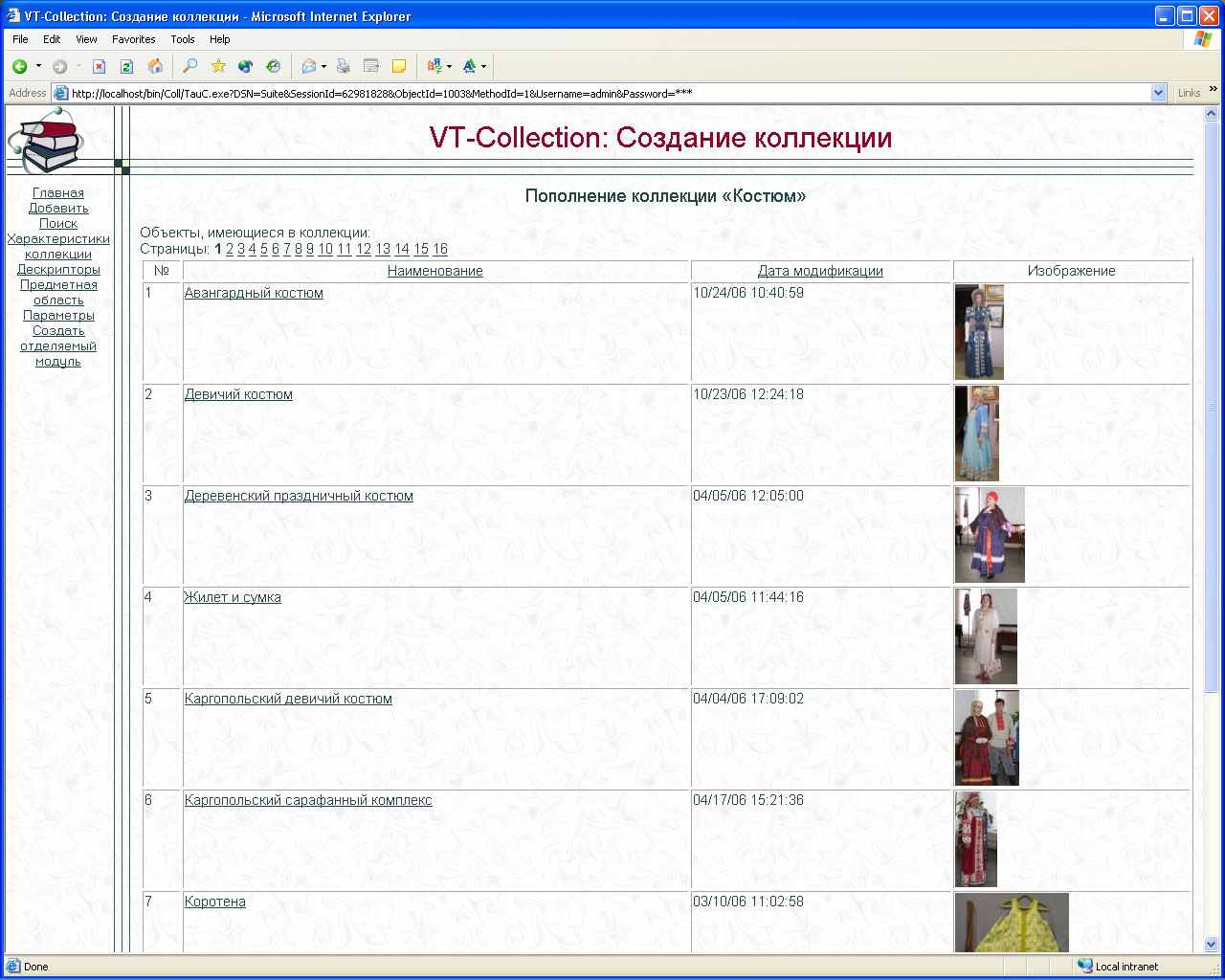The height and width of the screenshot is (980, 1225).
Task: Click the Деревенский праздничный костюм thumbnail
Action: point(990,535)
